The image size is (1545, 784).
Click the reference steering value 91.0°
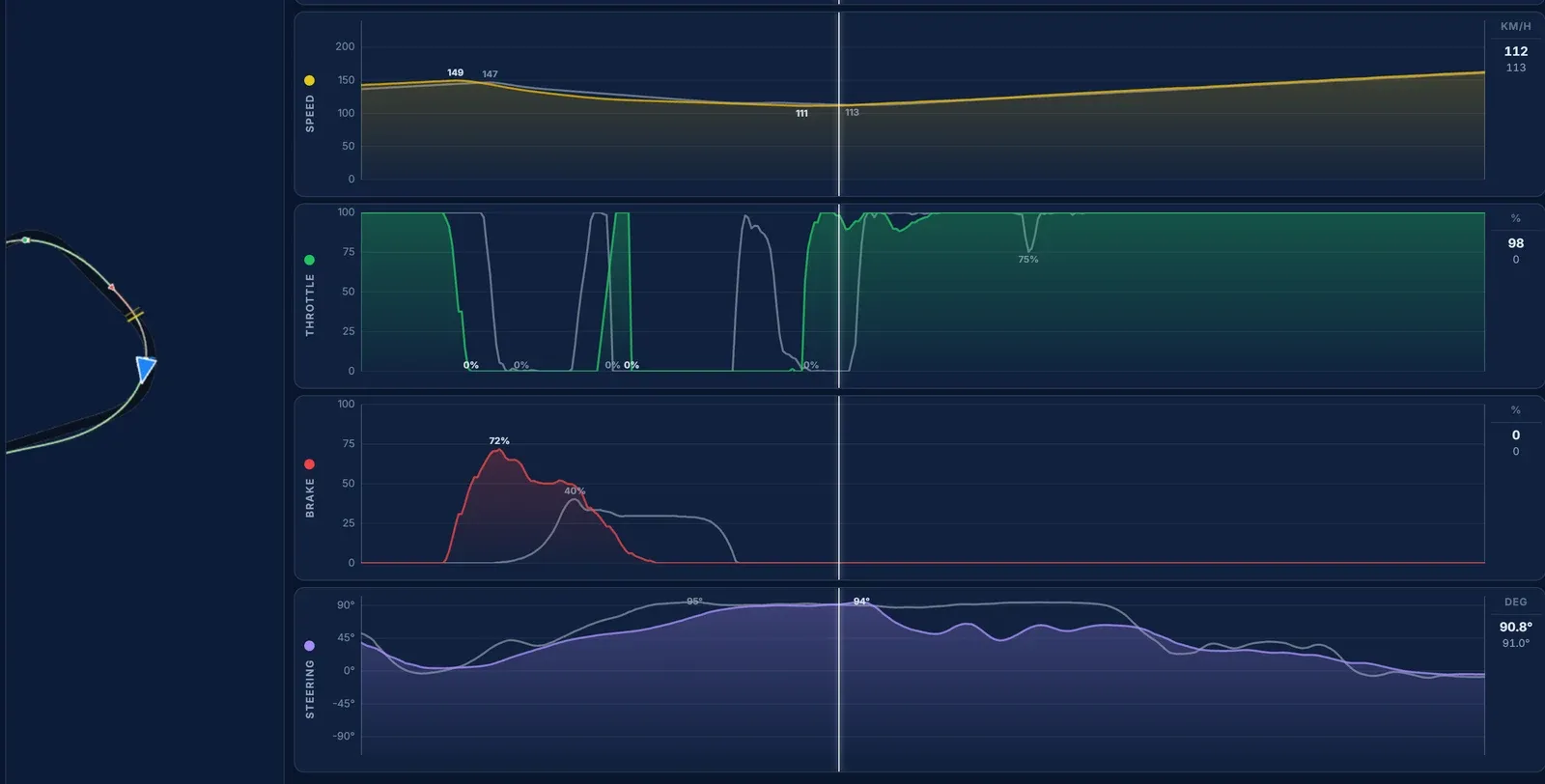pos(1516,643)
